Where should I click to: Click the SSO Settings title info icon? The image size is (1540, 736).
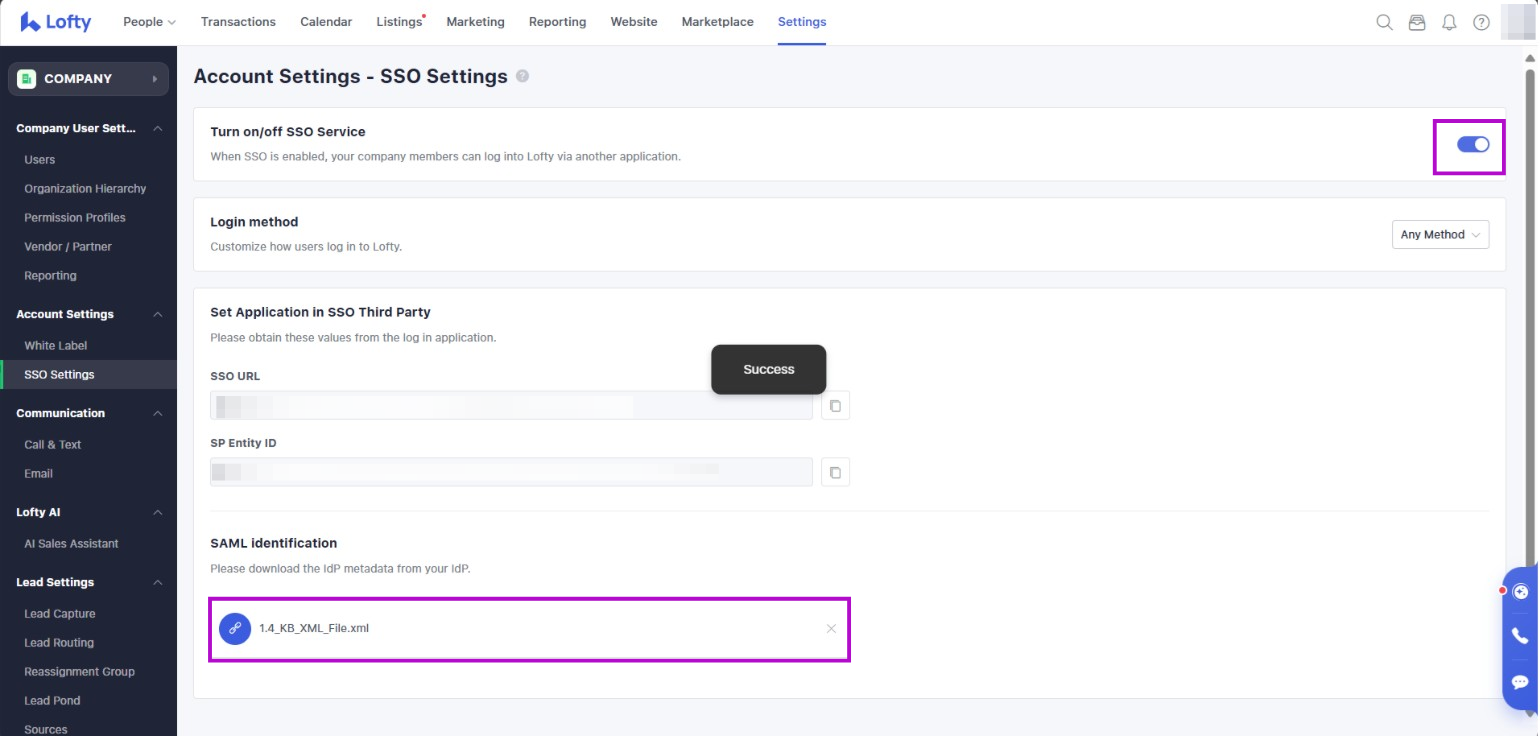[522, 76]
